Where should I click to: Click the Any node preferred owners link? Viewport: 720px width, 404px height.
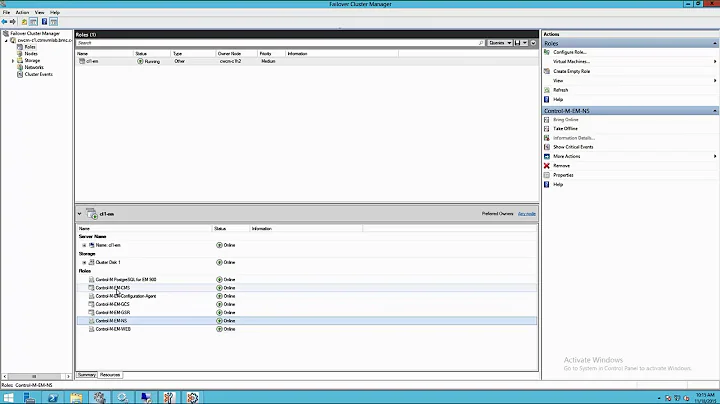[527, 214]
